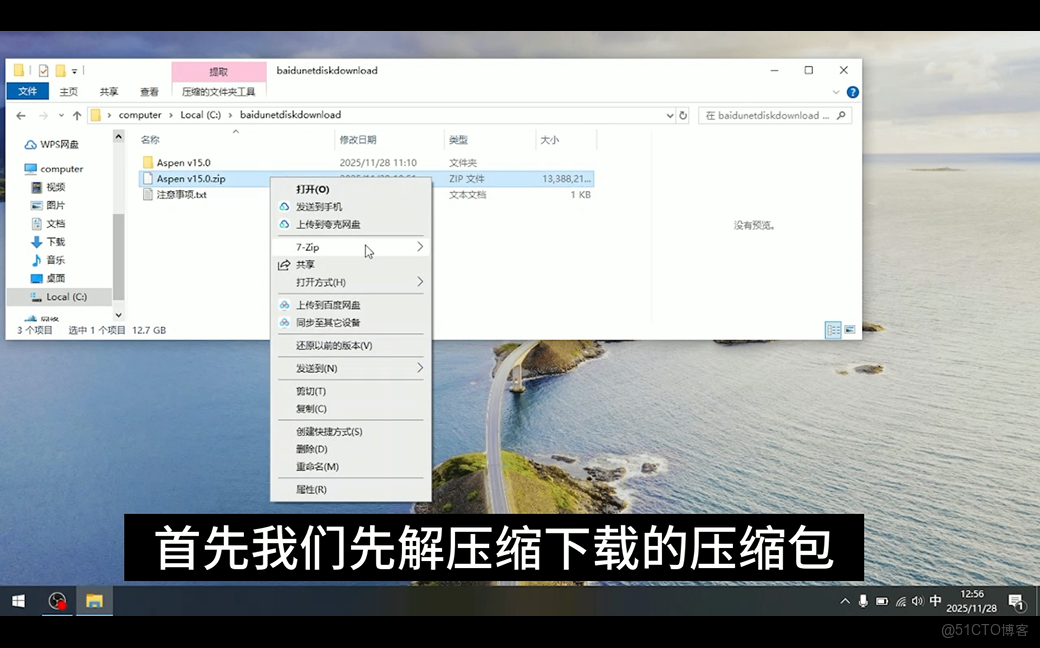
Task: Enable details view with the status bar toggle
Action: pos(832,329)
